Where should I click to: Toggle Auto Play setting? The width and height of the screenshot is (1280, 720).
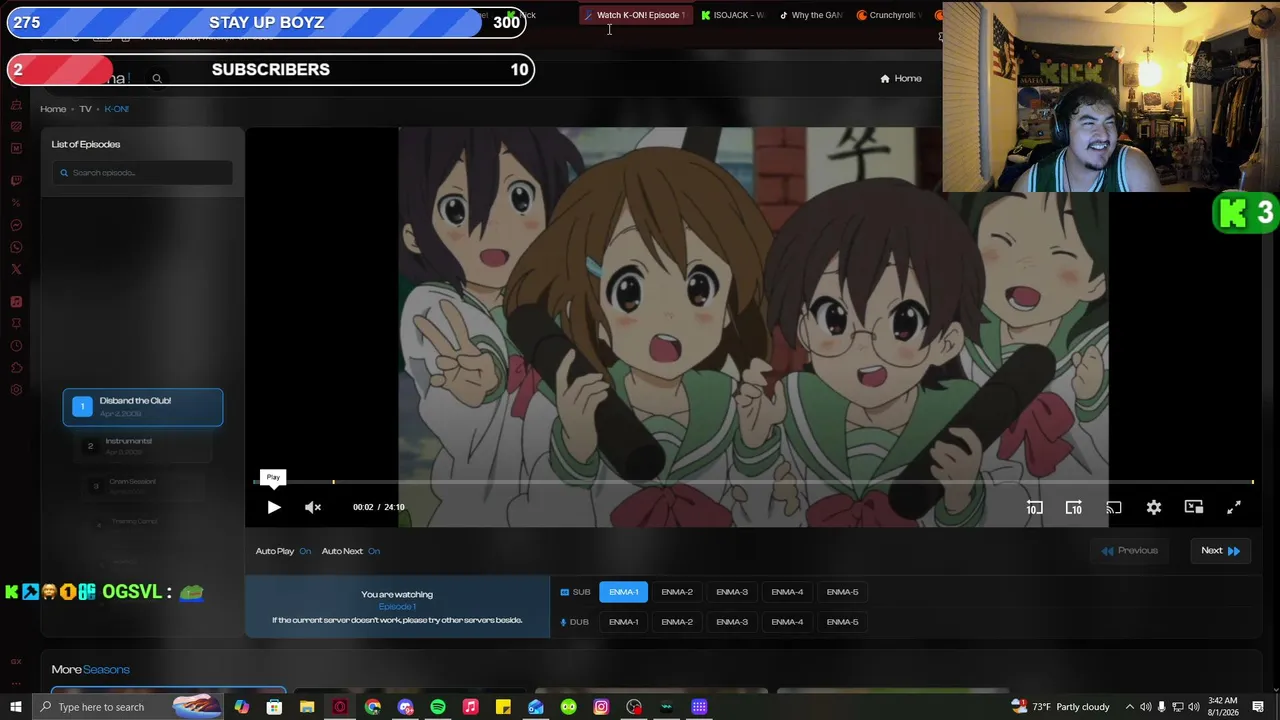[x=283, y=551]
